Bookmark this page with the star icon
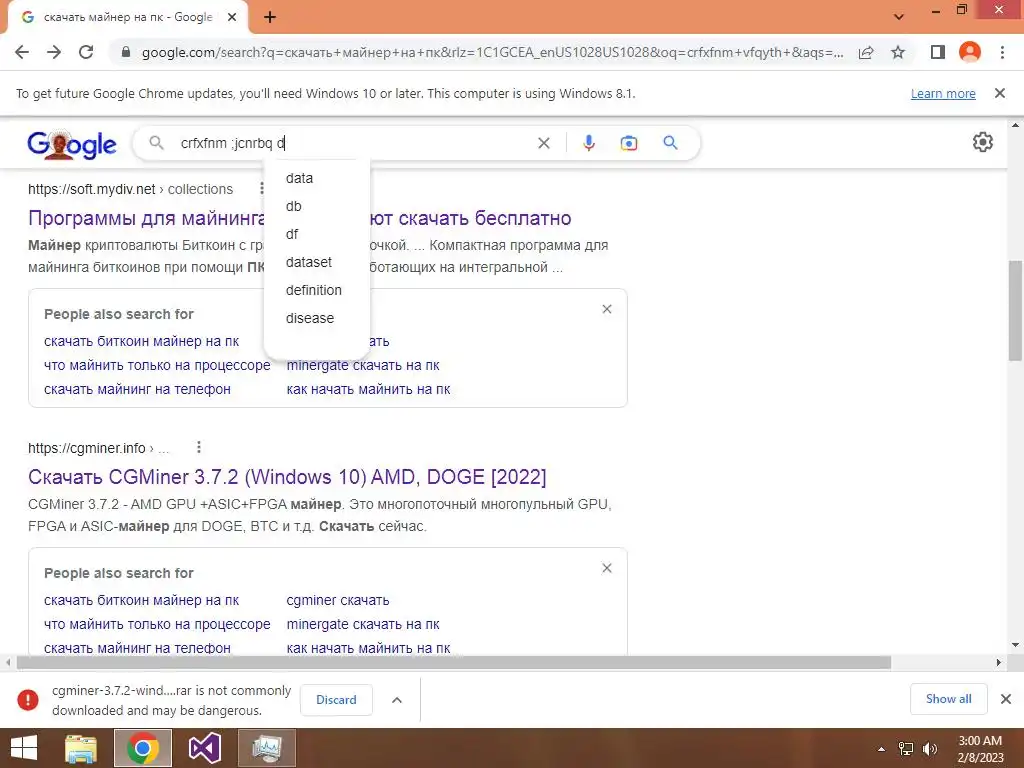The height and width of the screenshot is (768, 1024). [x=898, y=52]
